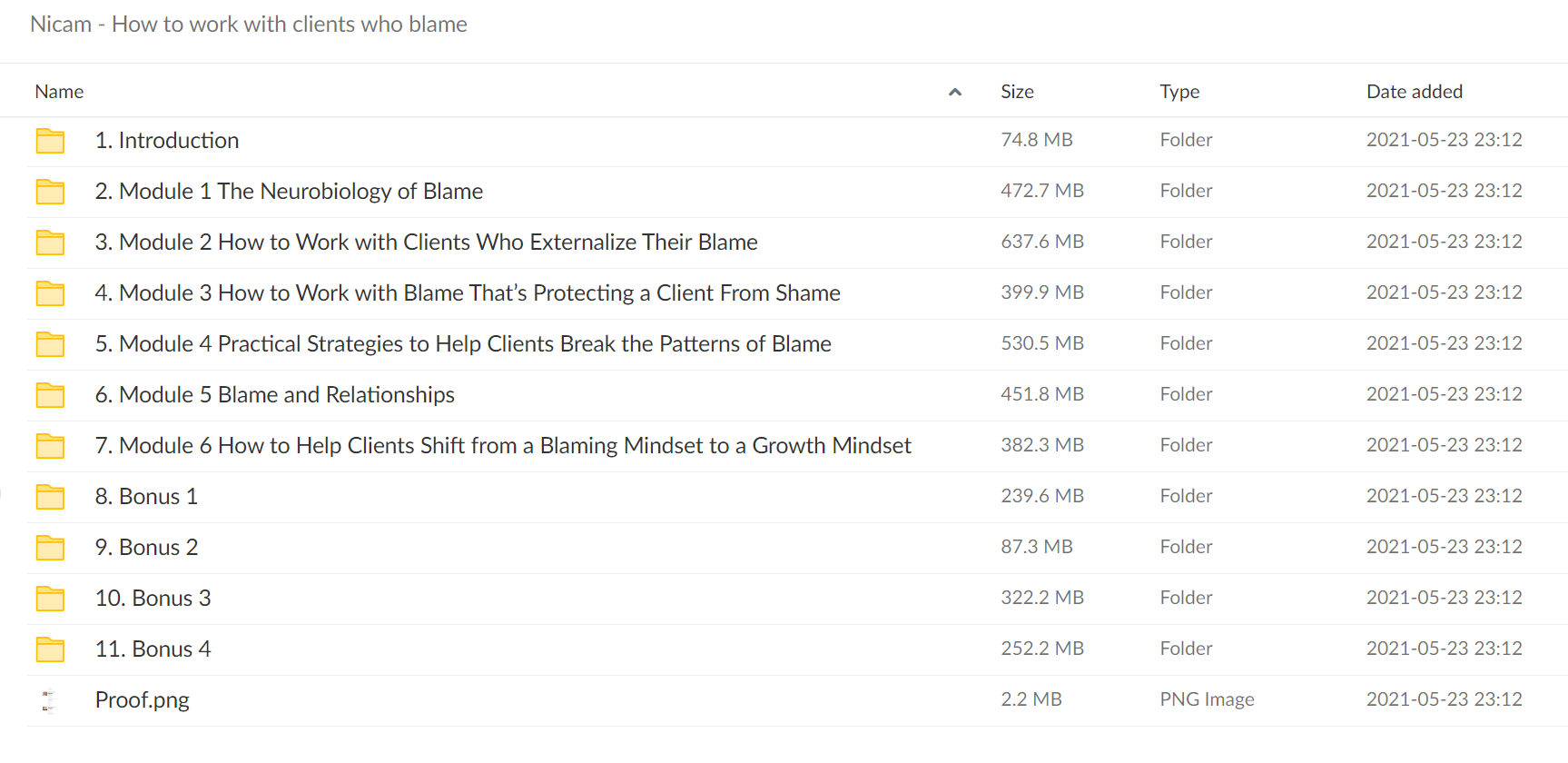This screenshot has width=1568, height=763.
Task: Select the folder icon for 8. Bonus 1
Action: 50,497
